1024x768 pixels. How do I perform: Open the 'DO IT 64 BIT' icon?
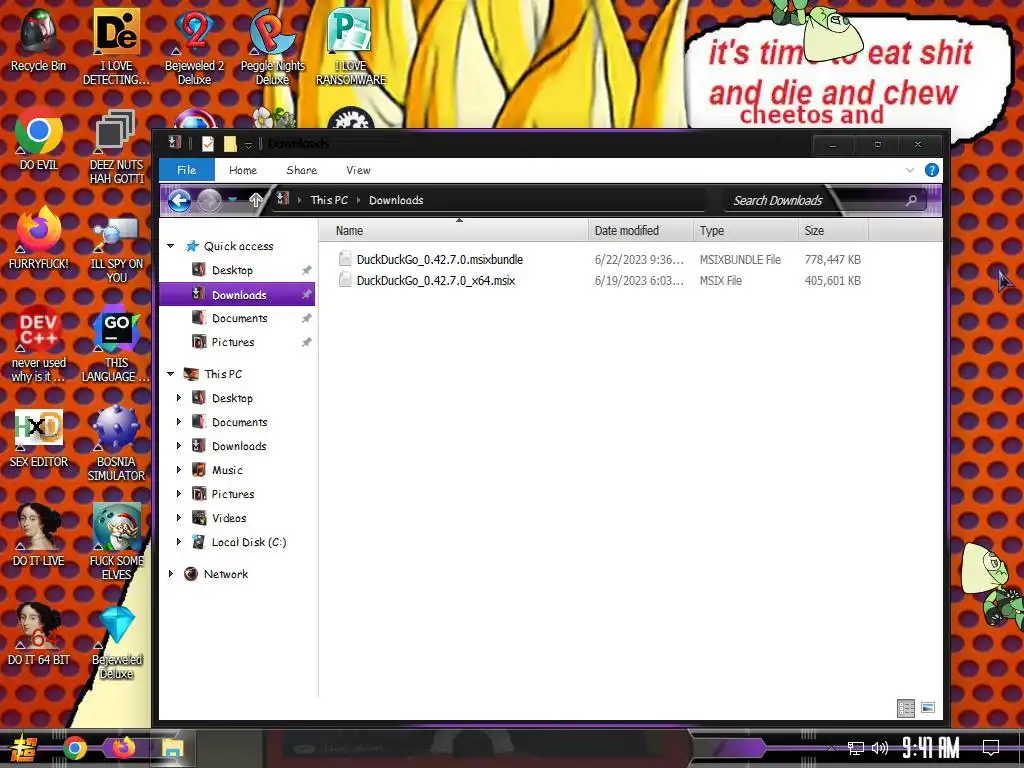click(x=38, y=633)
